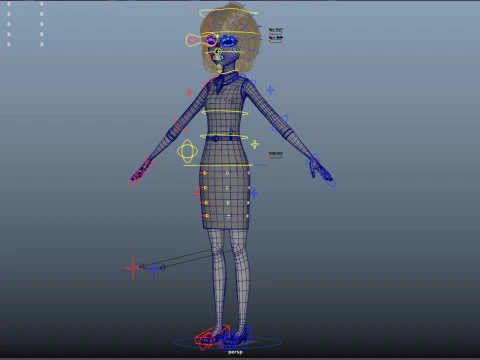The width and height of the screenshot is (480, 360).
Task: Select the yellow waist ring control at the belt
Action: click(x=224, y=136)
